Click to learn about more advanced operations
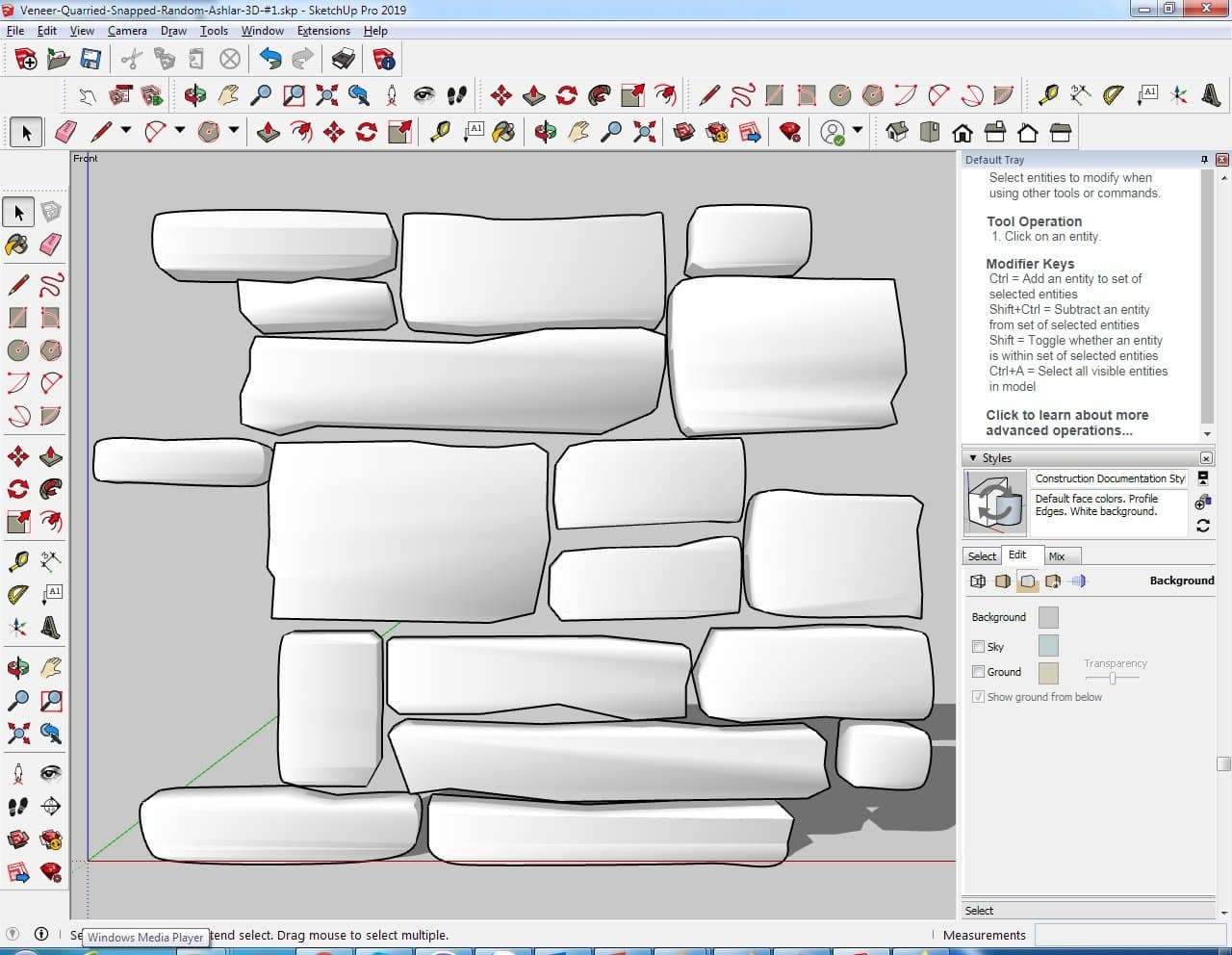The height and width of the screenshot is (955, 1232). (x=1066, y=423)
